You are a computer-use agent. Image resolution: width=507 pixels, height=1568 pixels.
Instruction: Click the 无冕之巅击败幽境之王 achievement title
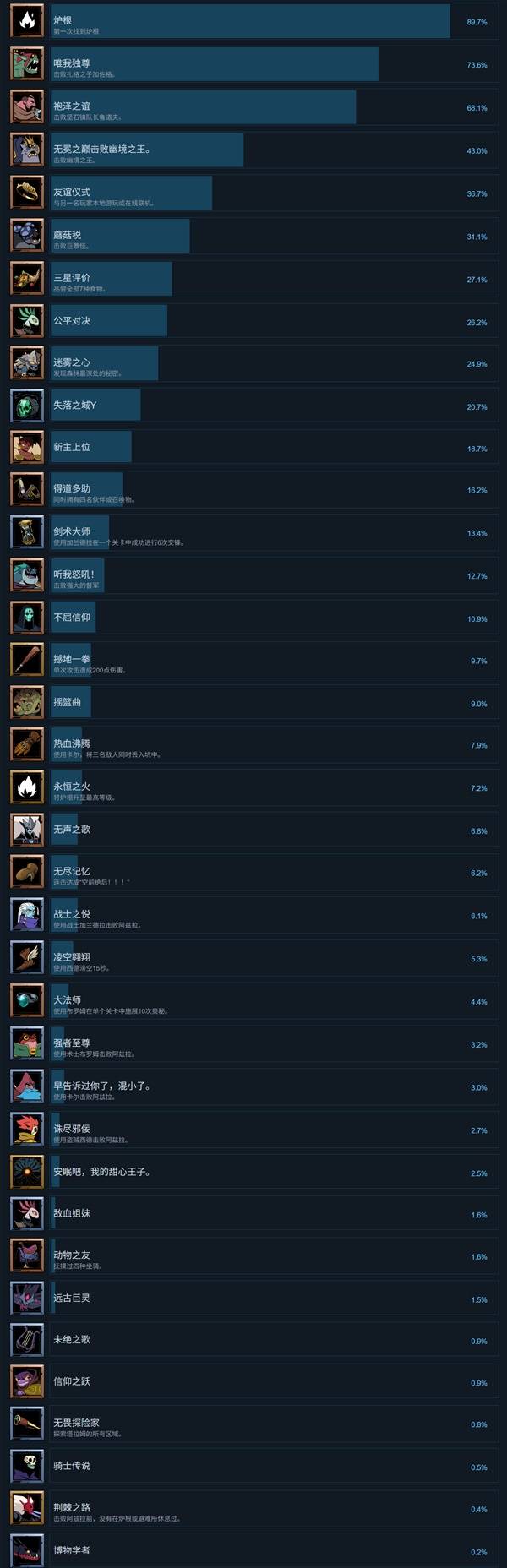coord(102,149)
